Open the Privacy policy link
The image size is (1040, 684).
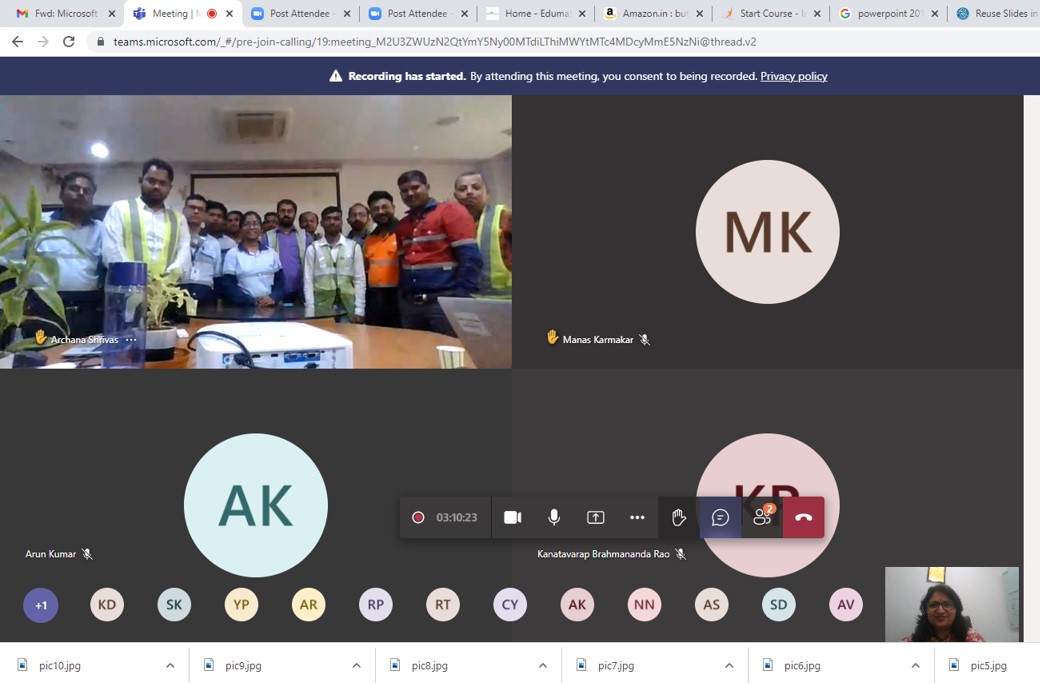pos(793,76)
